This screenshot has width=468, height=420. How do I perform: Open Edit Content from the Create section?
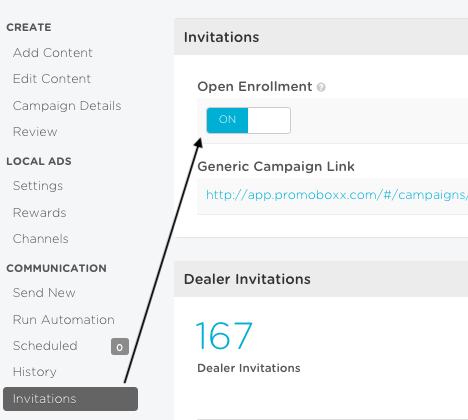(52, 79)
